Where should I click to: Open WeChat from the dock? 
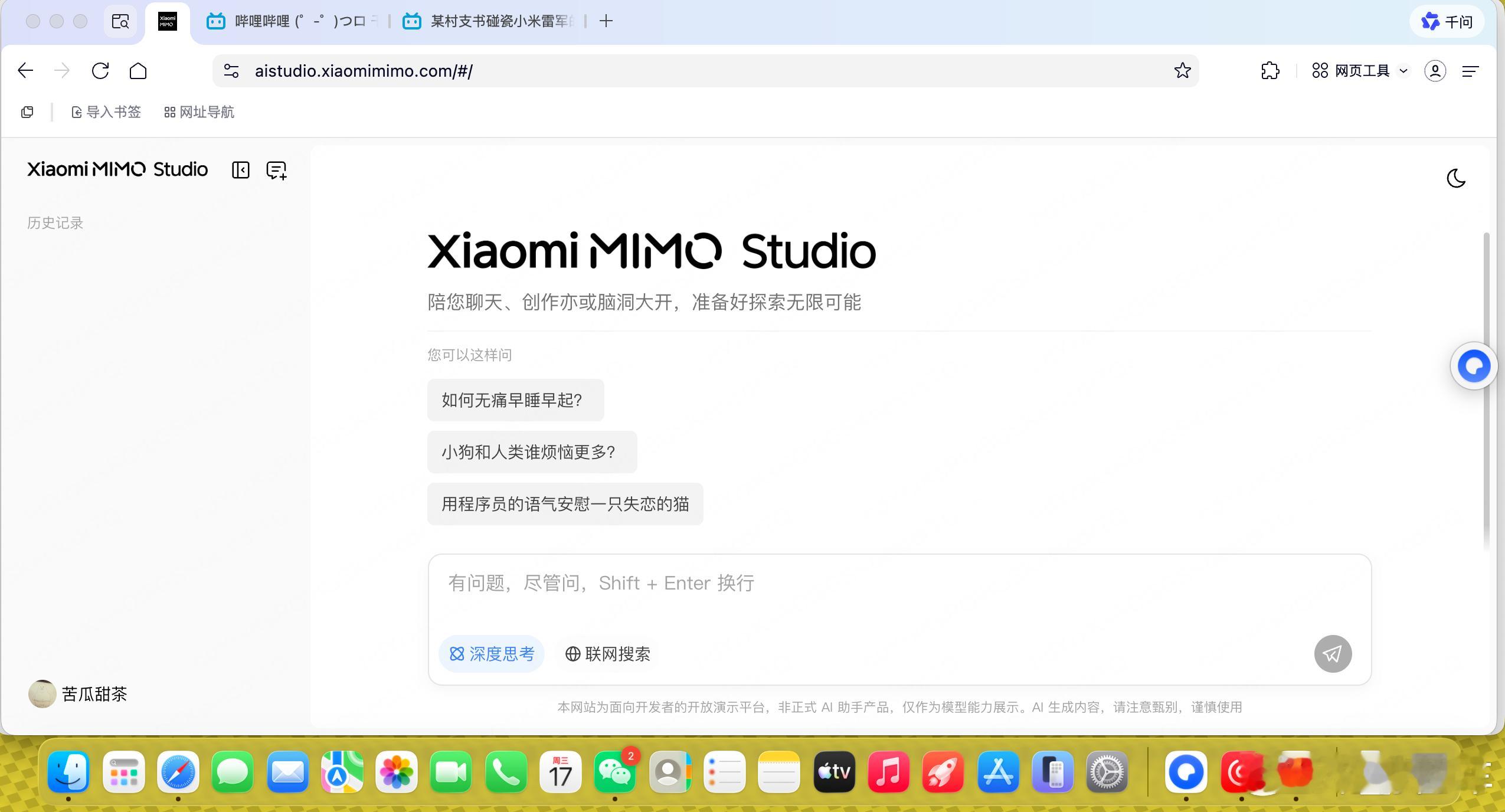(616, 772)
